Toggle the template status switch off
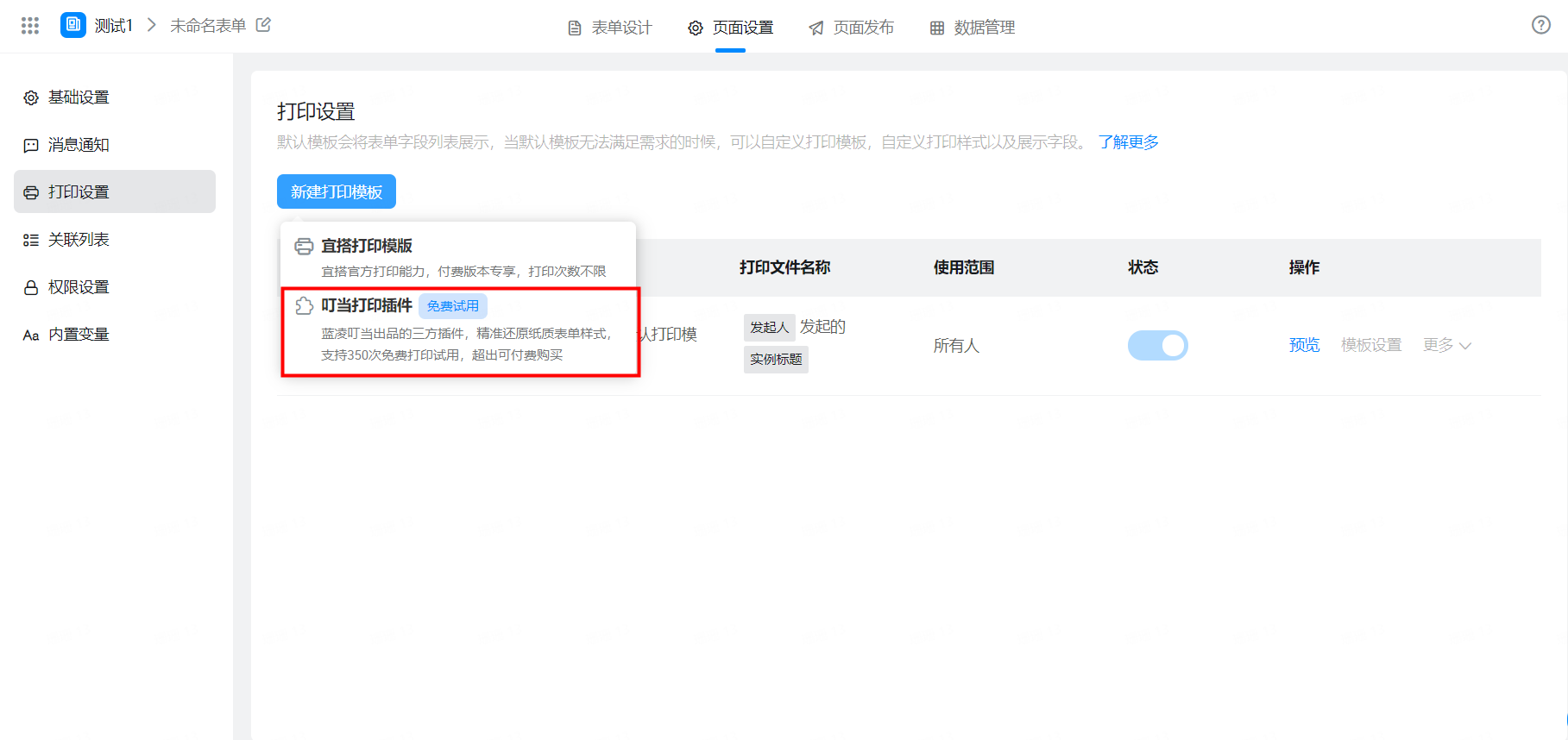 (1157, 345)
